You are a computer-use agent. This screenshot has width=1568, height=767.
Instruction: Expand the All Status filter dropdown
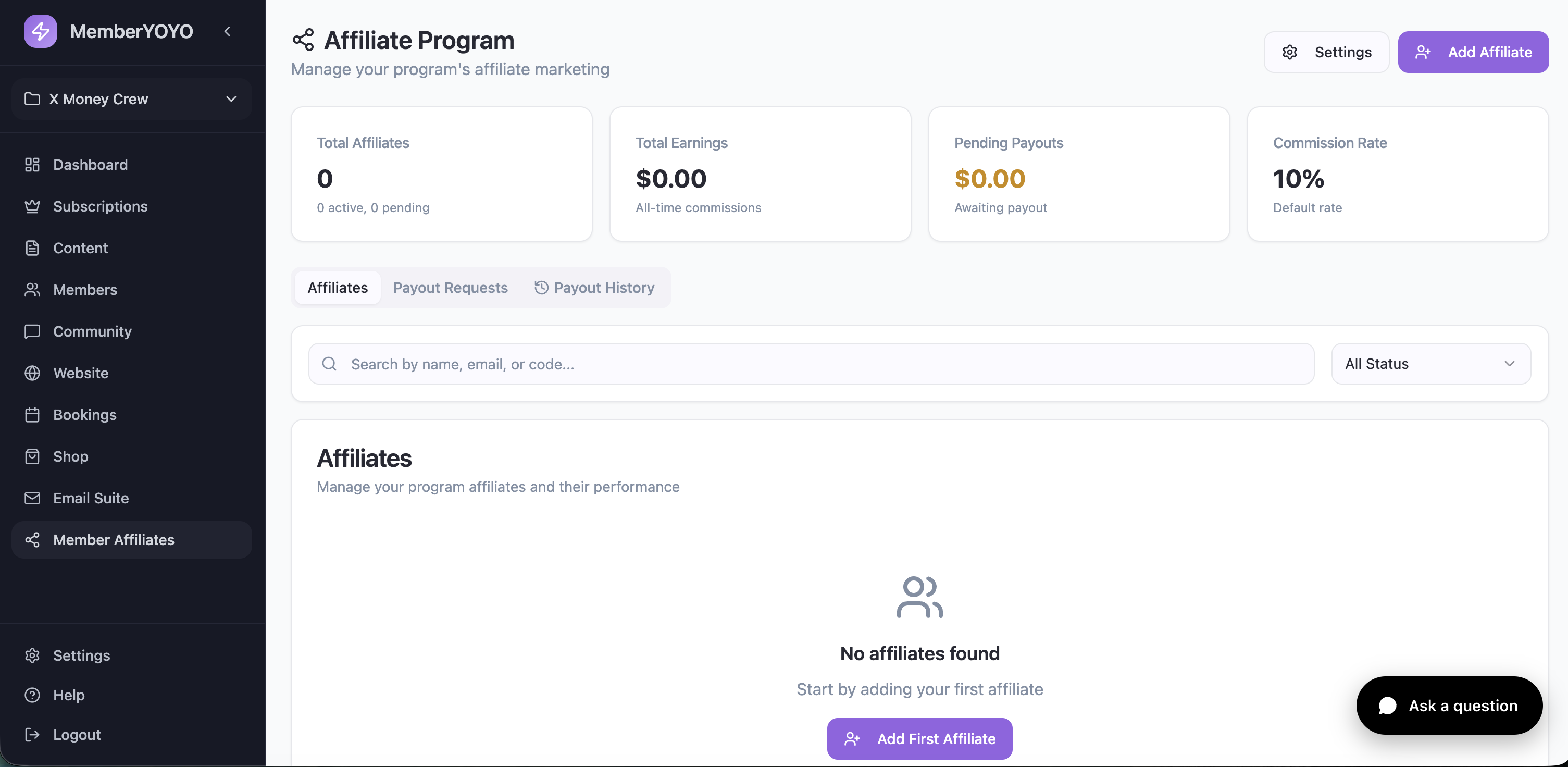coord(1430,363)
